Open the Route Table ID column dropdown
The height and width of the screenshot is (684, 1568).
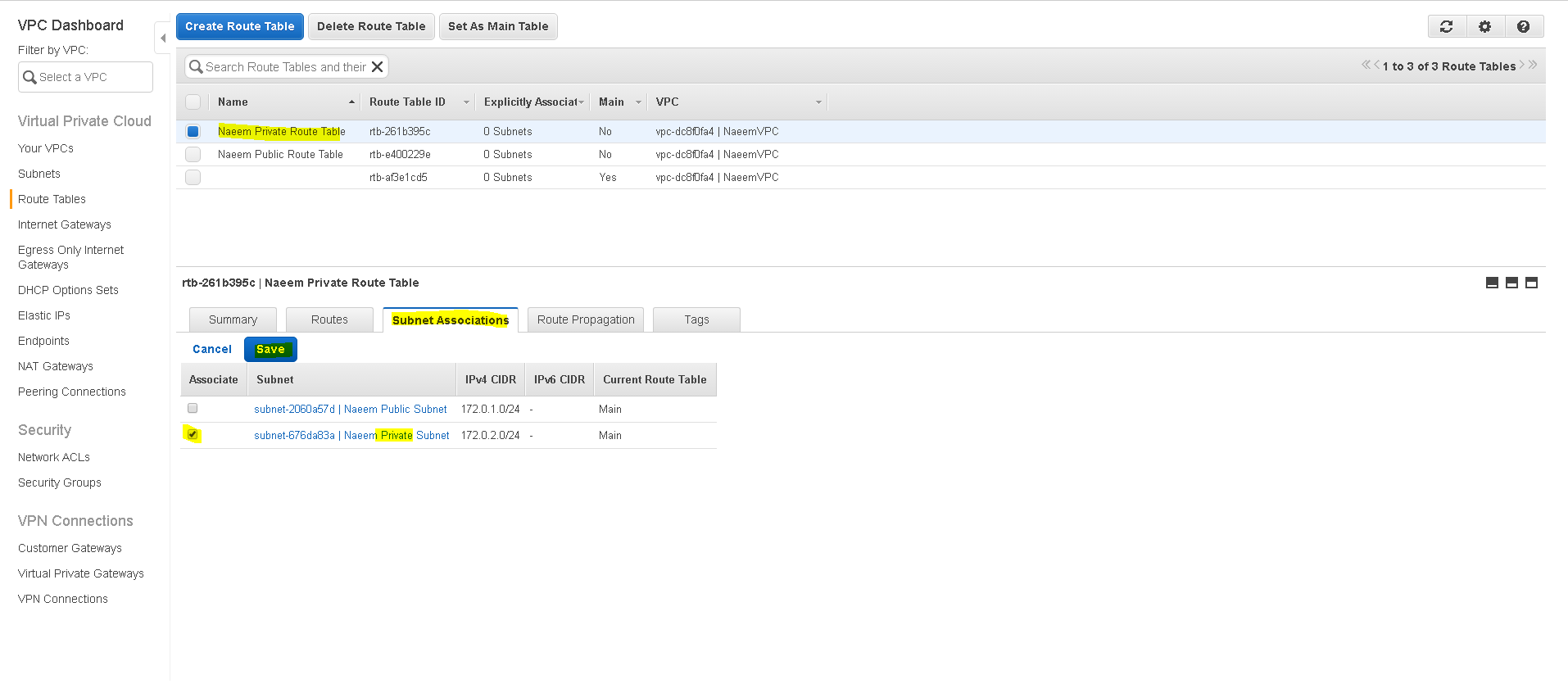tap(466, 102)
